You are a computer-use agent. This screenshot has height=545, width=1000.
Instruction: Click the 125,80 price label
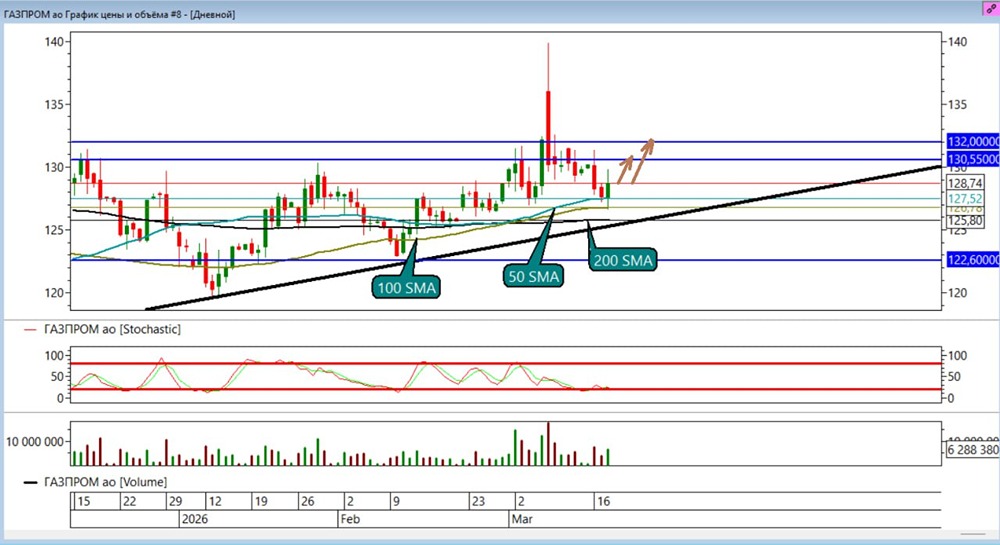(x=965, y=221)
